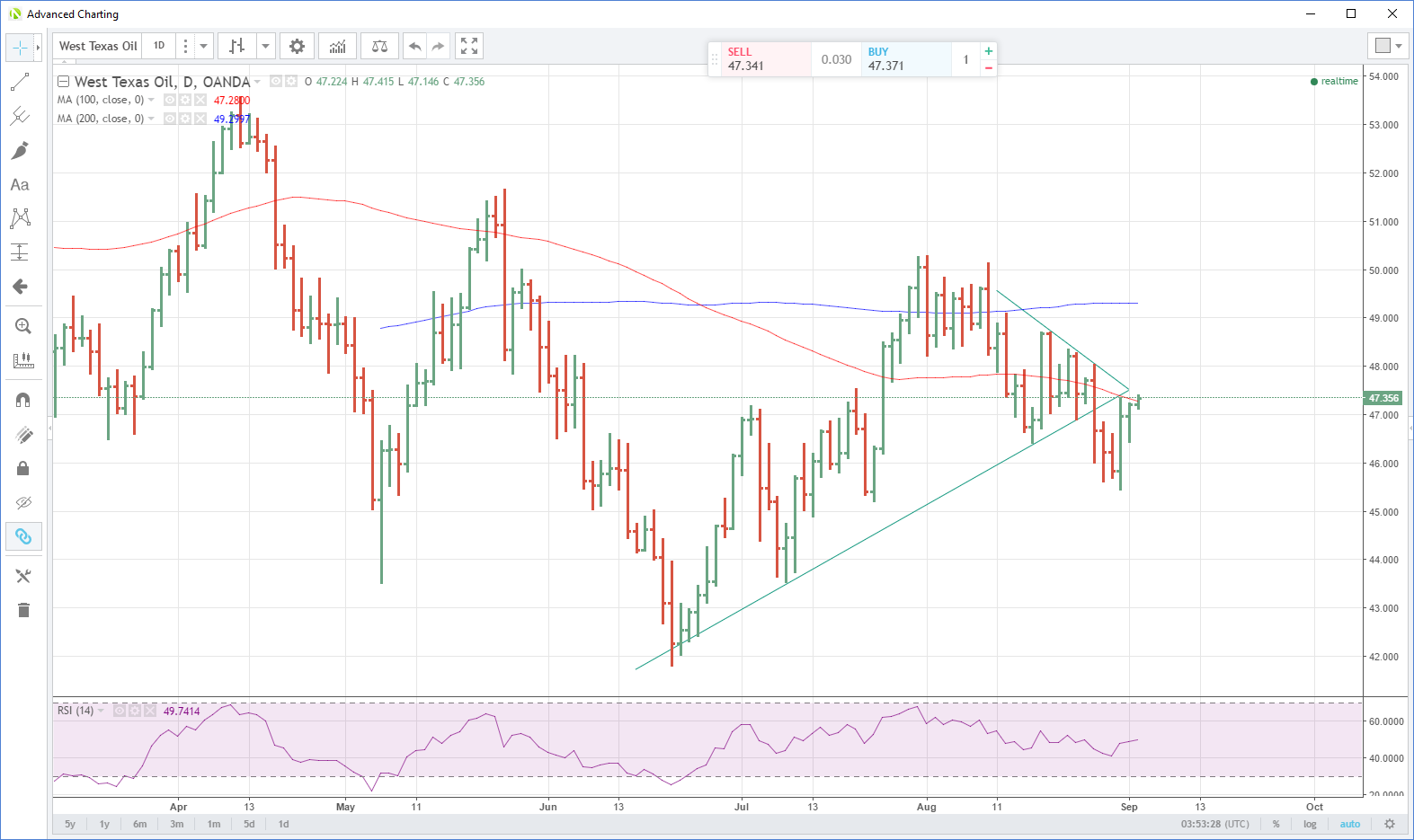Activate the zoom in magnifier tool
This screenshot has height=840, width=1414.
pos(23,326)
